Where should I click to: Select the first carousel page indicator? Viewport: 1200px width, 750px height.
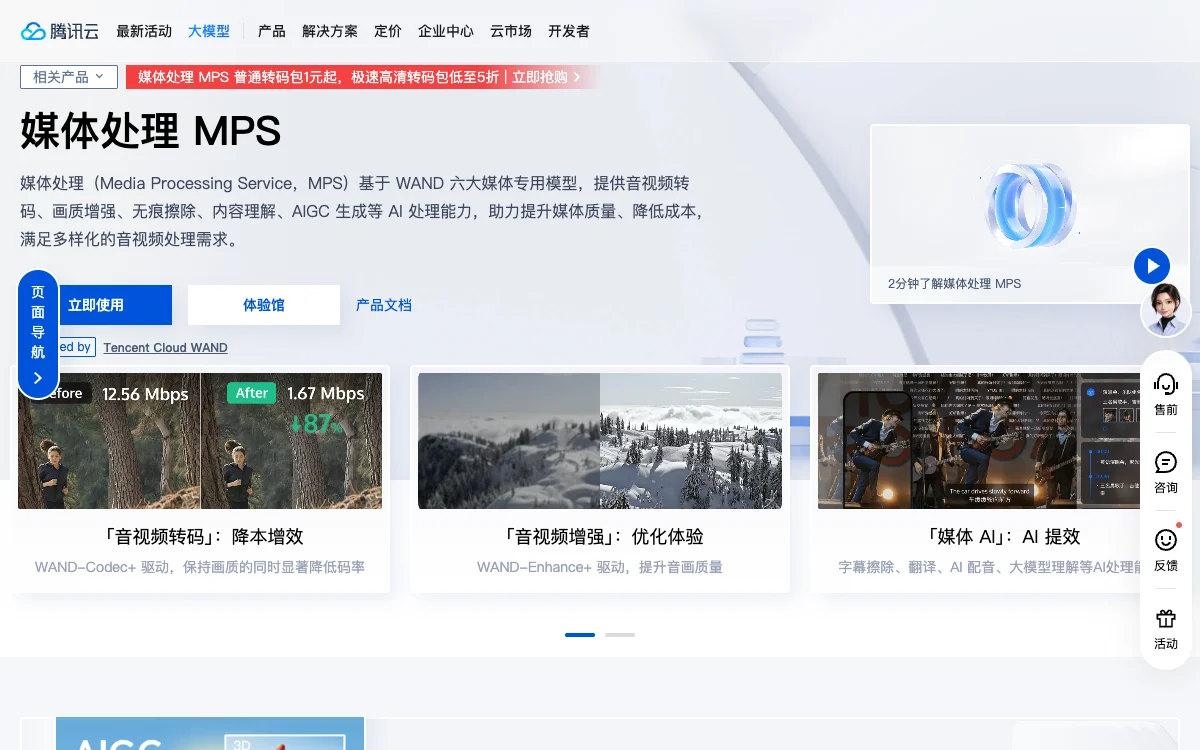(x=580, y=635)
